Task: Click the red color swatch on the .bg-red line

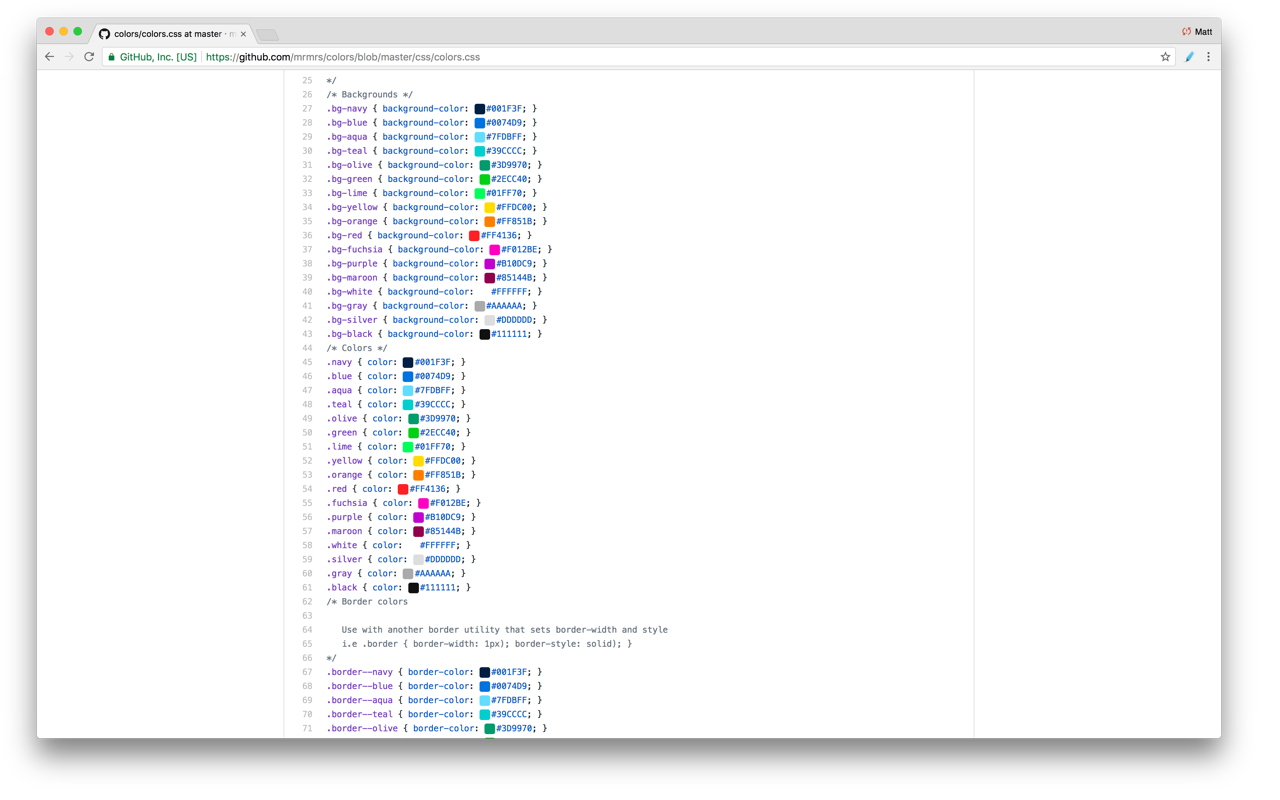Action: click(476, 235)
